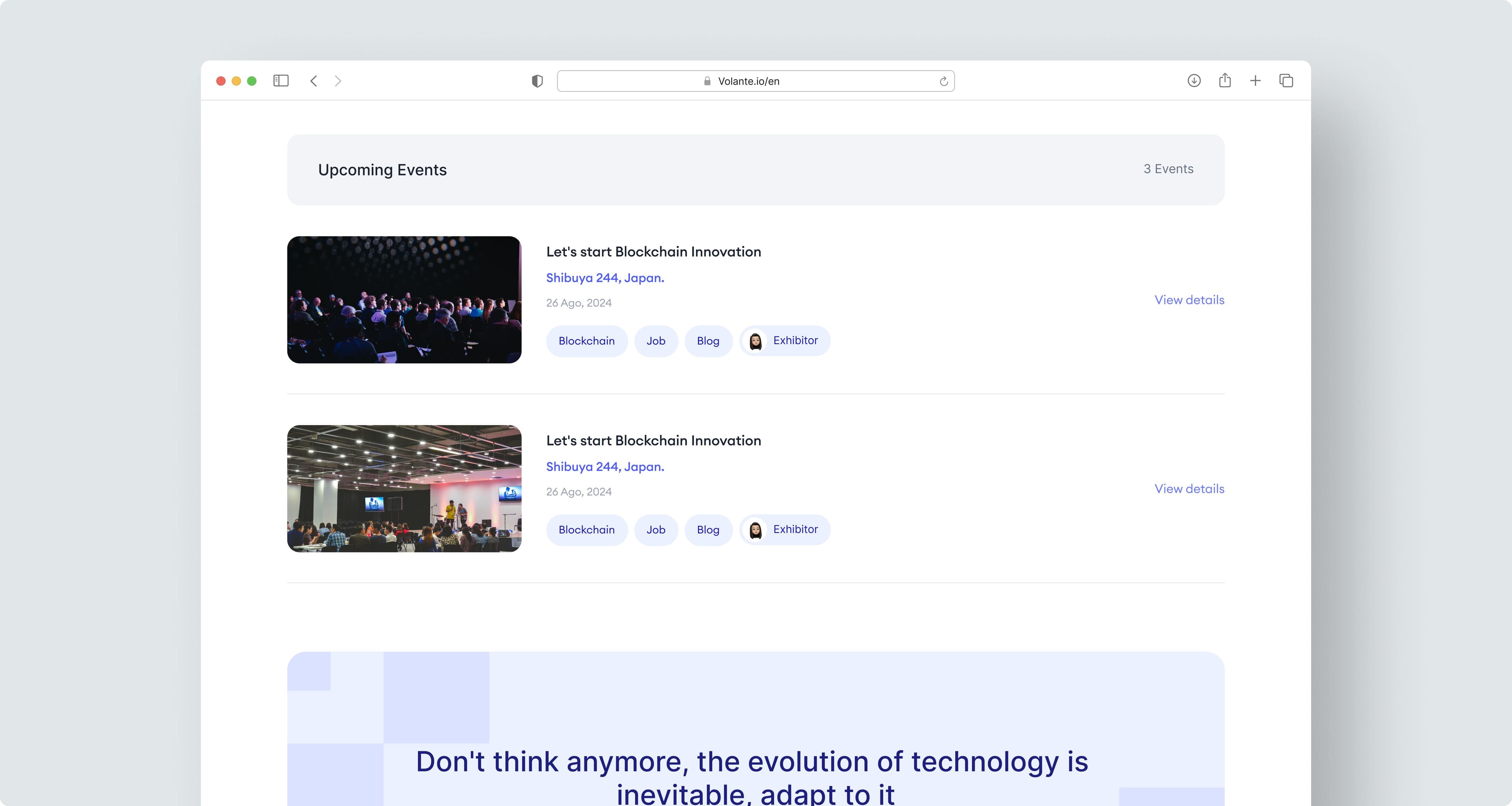Select Blog tag on second event
The image size is (1512, 806).
(x=708, y=530)
